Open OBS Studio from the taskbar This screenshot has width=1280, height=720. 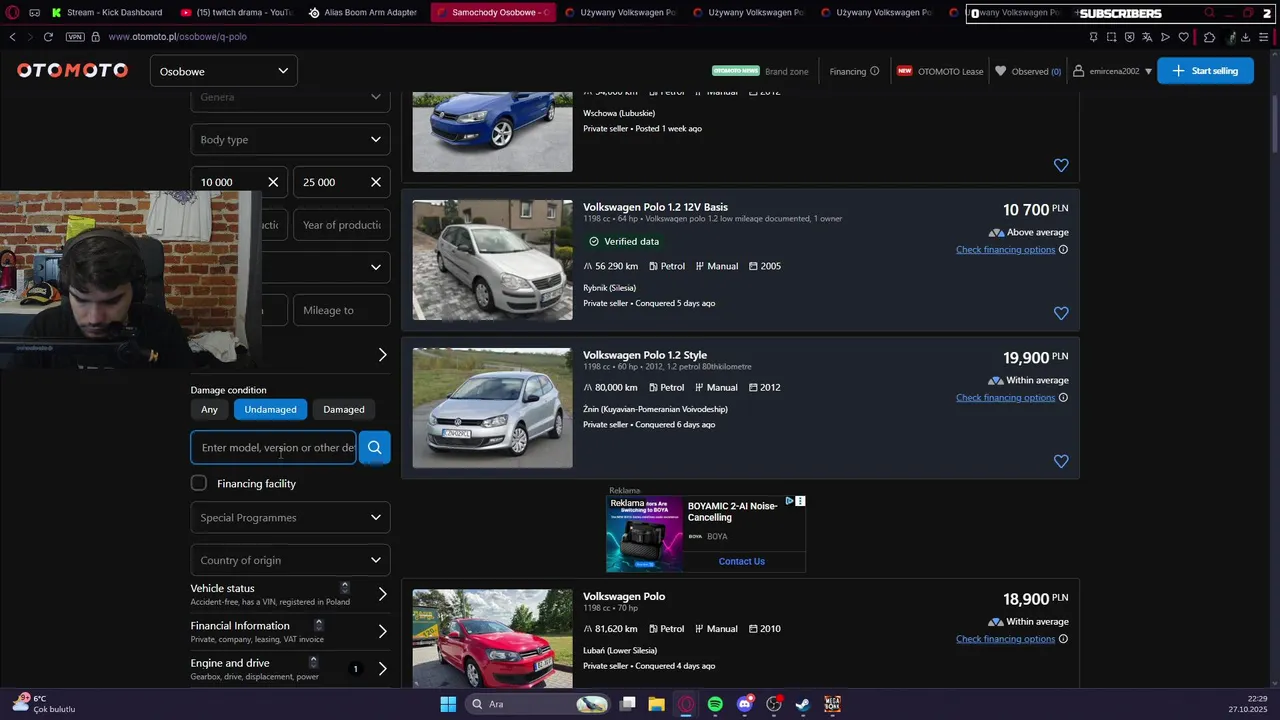(773, 704)
